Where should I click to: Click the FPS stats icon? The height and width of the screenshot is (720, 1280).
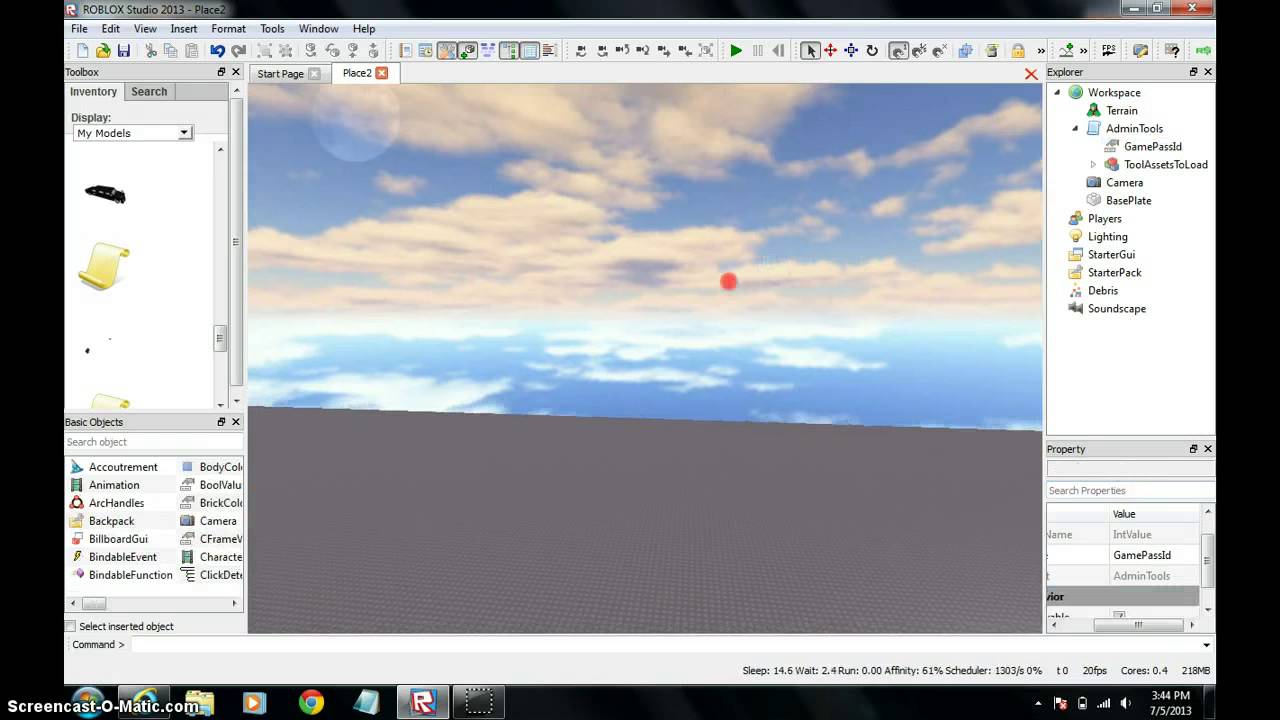(x=1108, y=51)
